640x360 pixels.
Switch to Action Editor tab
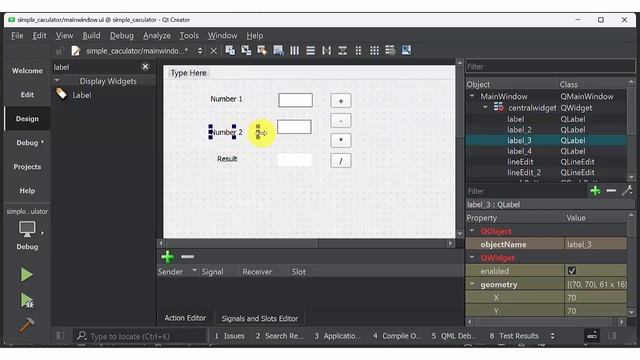point(185,318)
